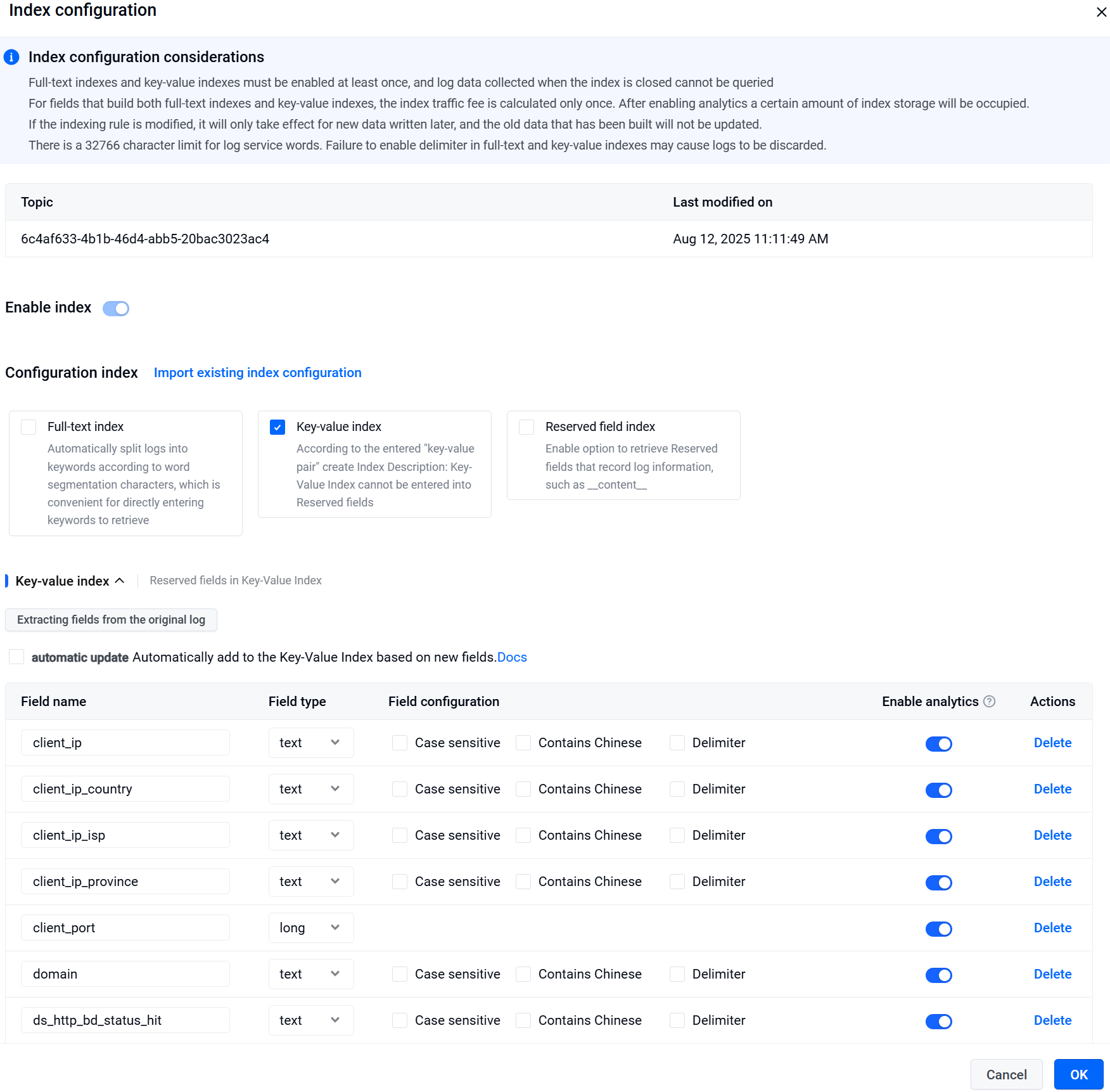
Task: Collapse the Key-value index section chevron
Action: pyautogui.click(x=120, y=581)
